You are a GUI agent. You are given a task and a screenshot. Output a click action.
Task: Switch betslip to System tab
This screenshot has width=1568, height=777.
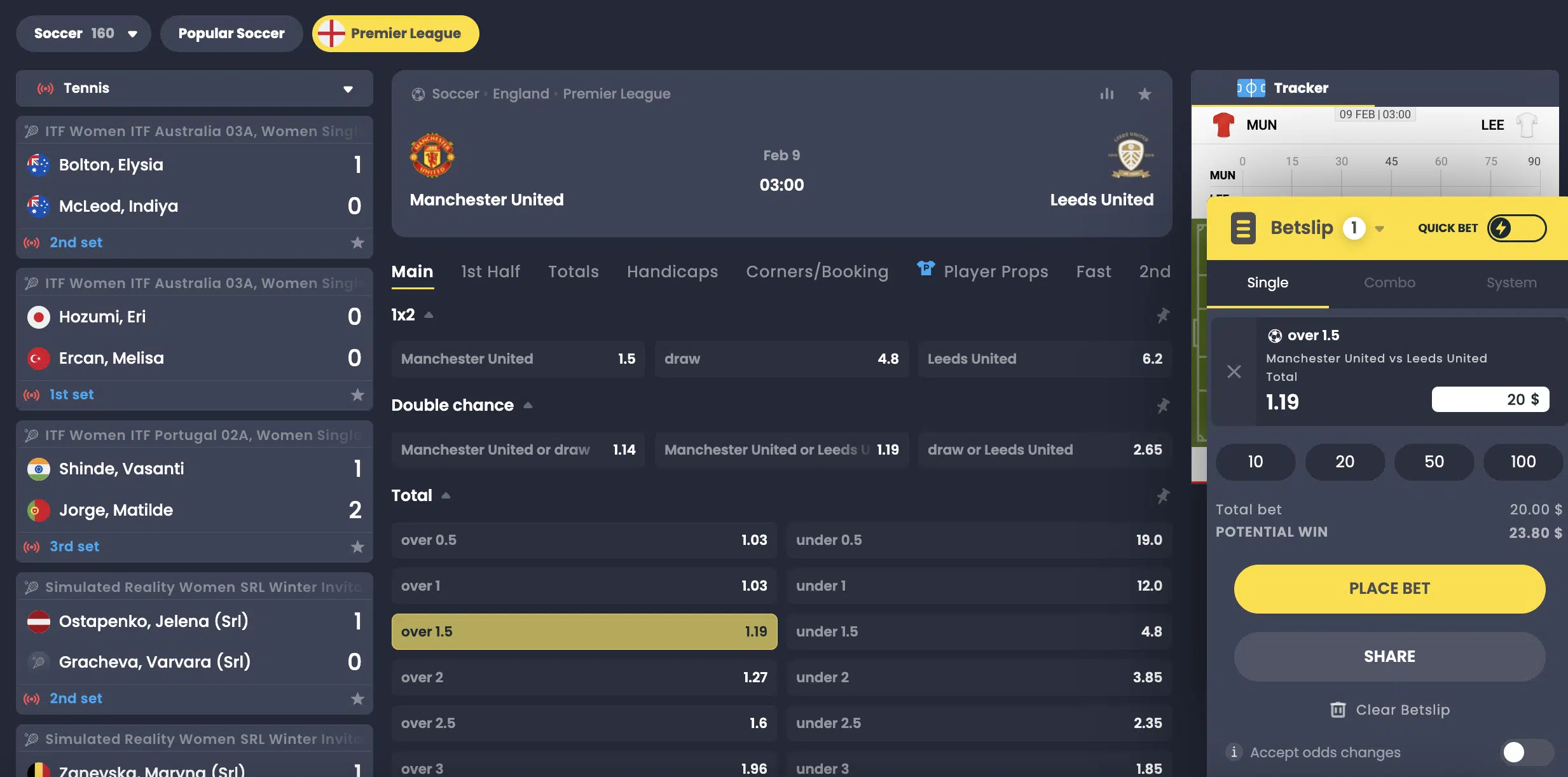coord(1511,283)
